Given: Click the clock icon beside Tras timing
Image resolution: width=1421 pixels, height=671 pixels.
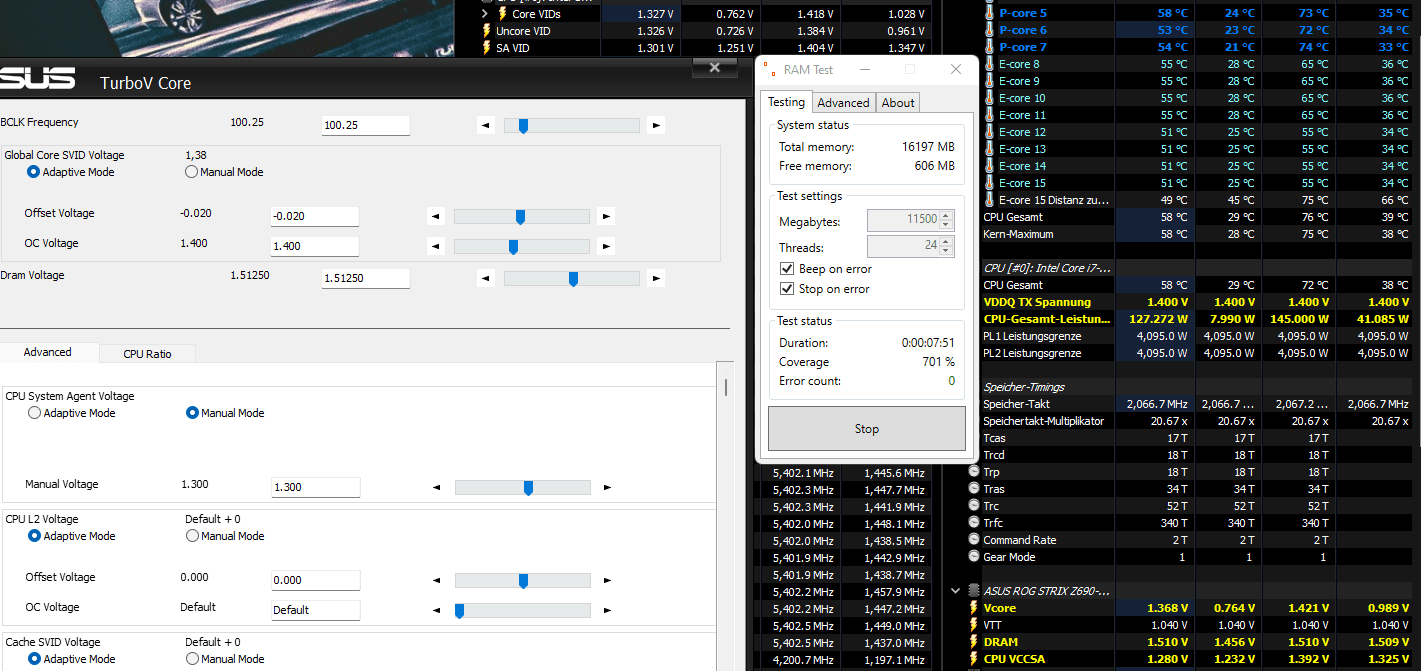Looking at the screenshot, I should click(974, 489).
